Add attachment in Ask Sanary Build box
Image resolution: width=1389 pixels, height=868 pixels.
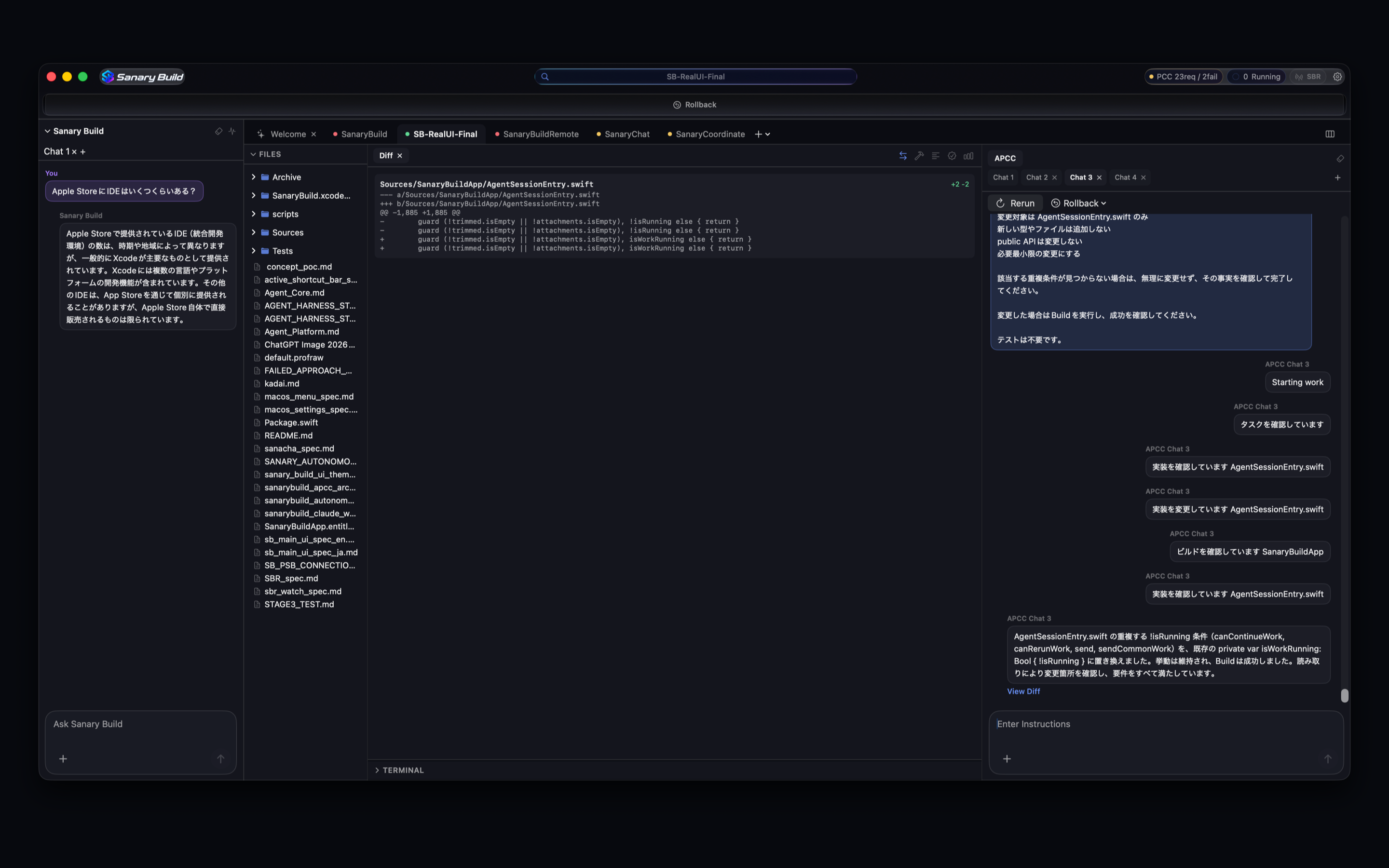(63, 759)
